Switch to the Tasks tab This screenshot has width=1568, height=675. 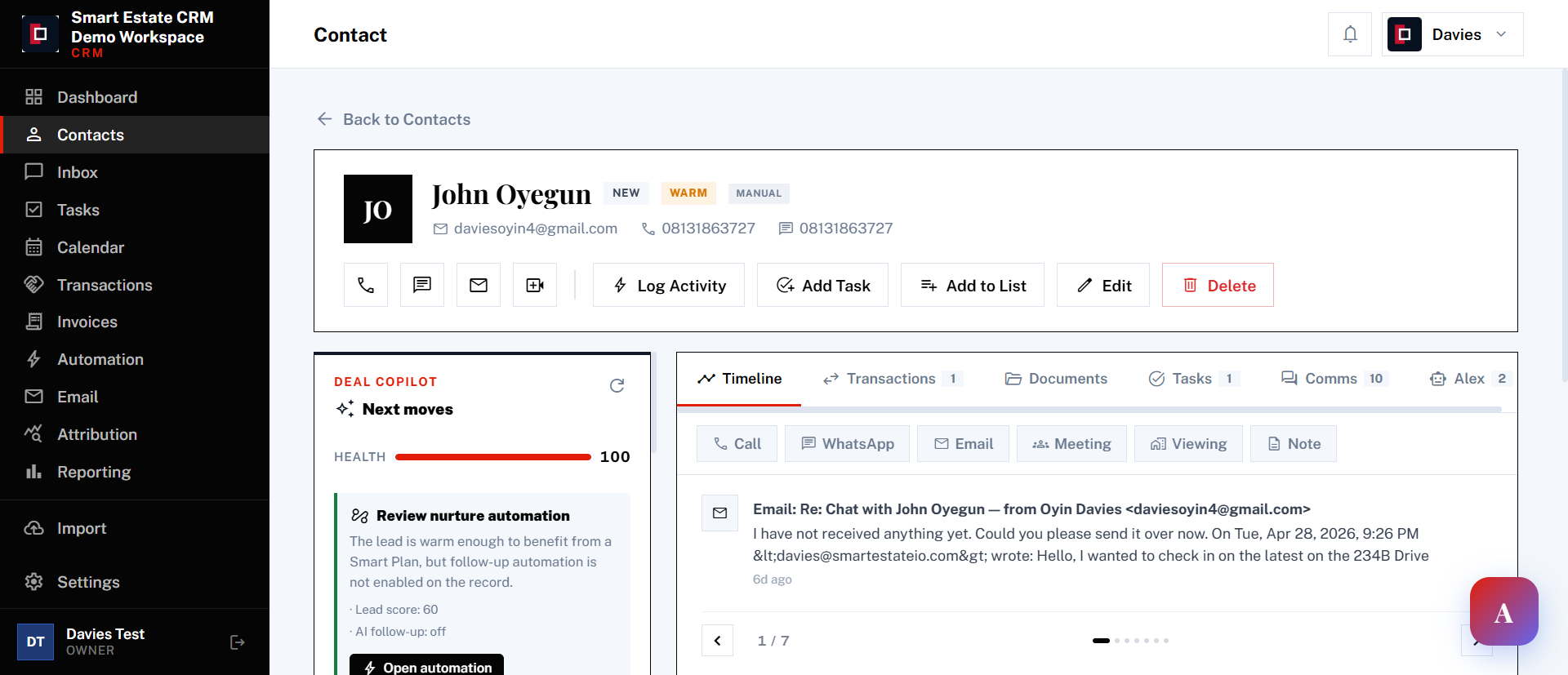tap(1193, 379)
